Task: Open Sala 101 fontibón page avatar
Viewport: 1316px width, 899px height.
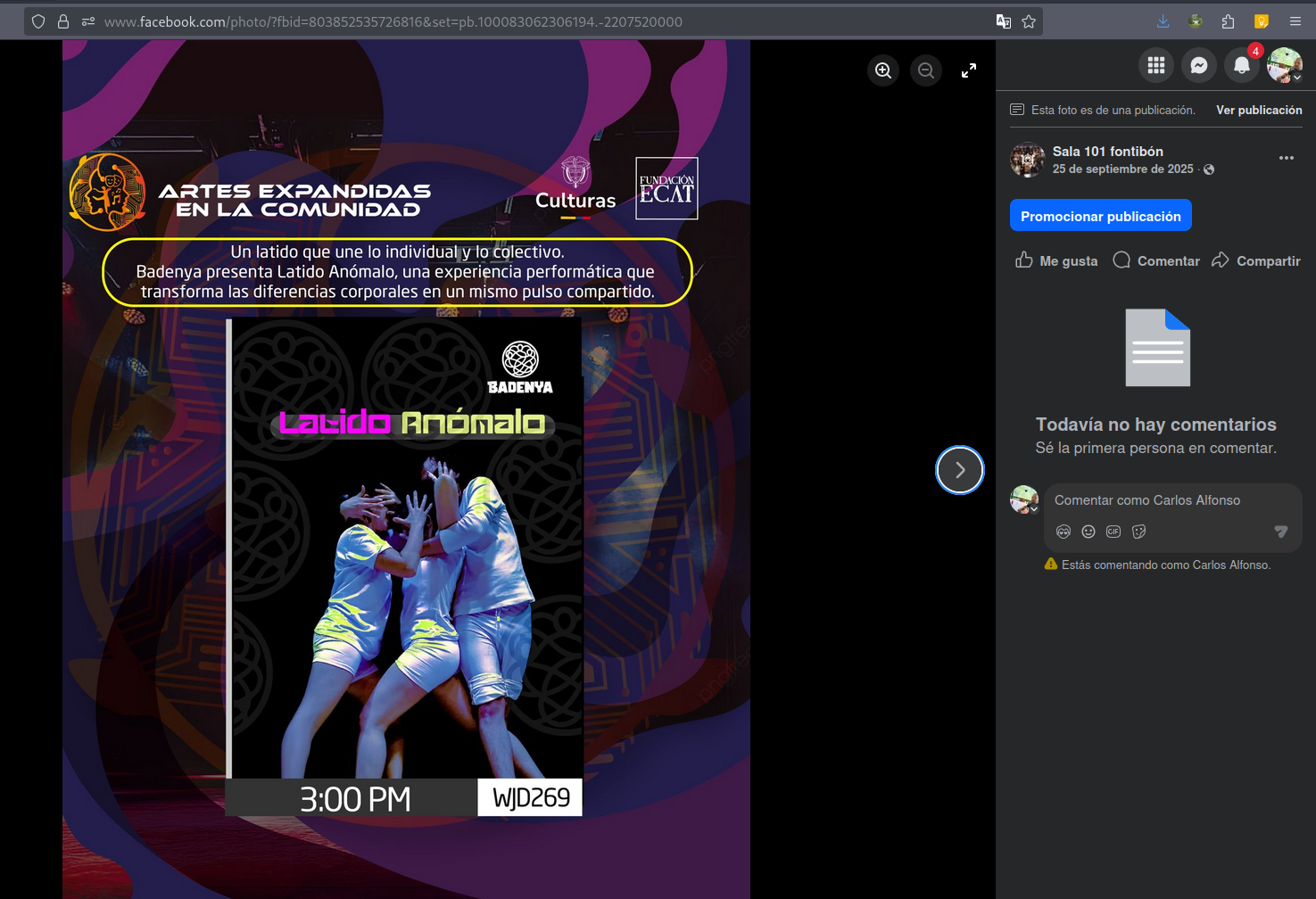Action: click(1028, 160)
